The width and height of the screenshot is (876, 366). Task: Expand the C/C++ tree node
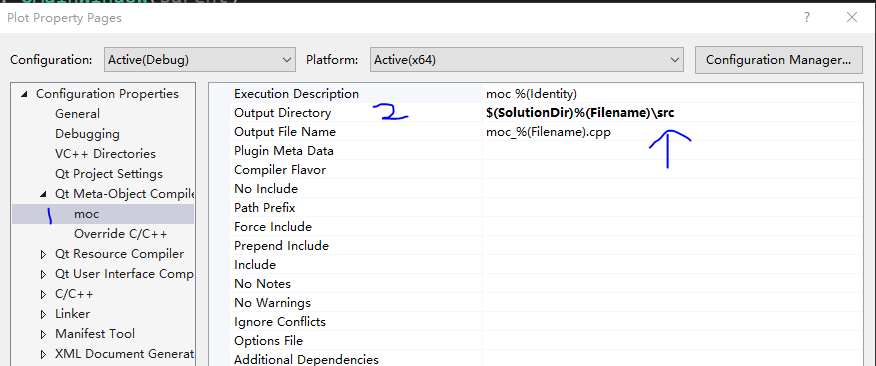point(44,294)
